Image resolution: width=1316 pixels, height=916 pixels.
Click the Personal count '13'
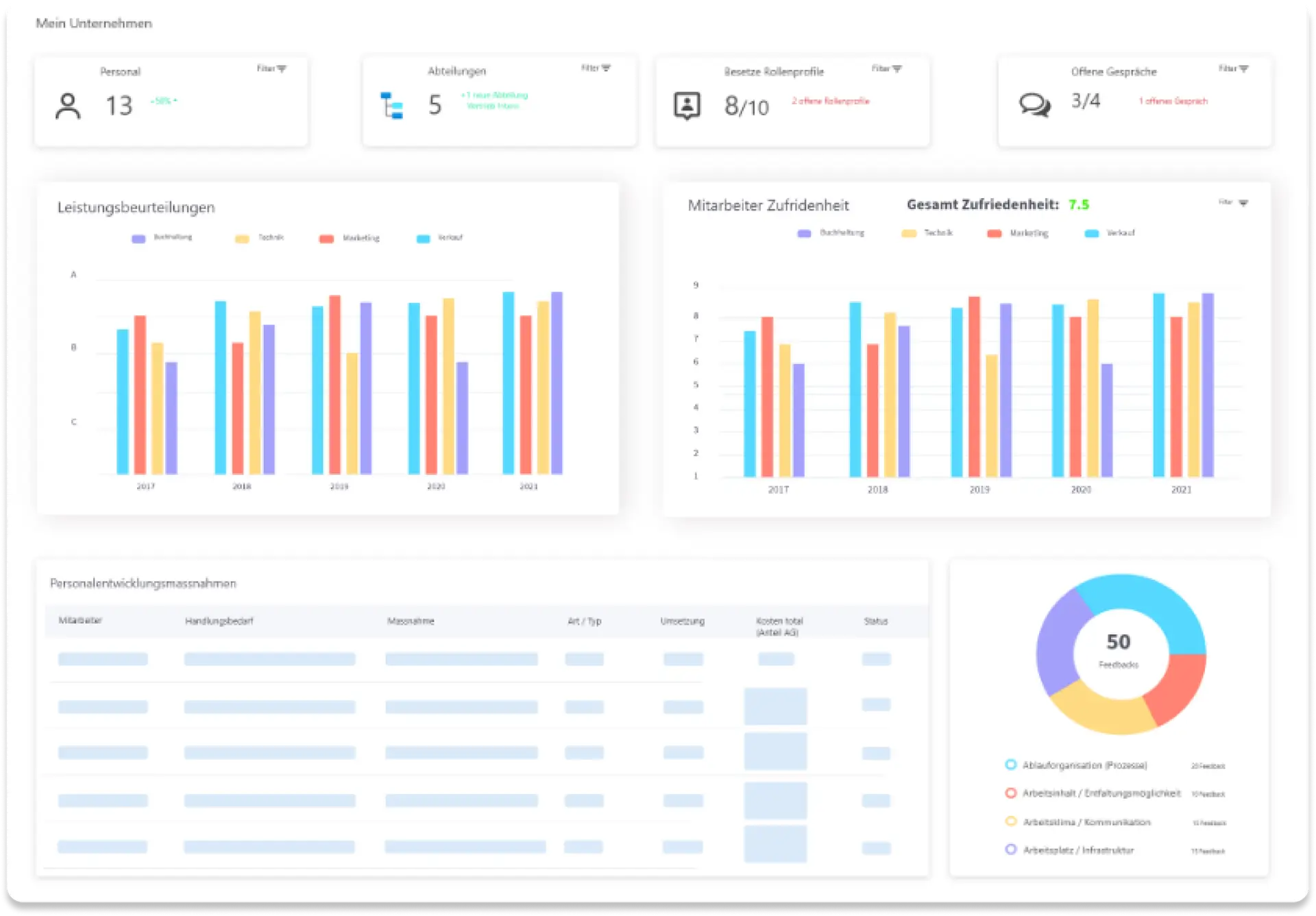click(119, 106)
